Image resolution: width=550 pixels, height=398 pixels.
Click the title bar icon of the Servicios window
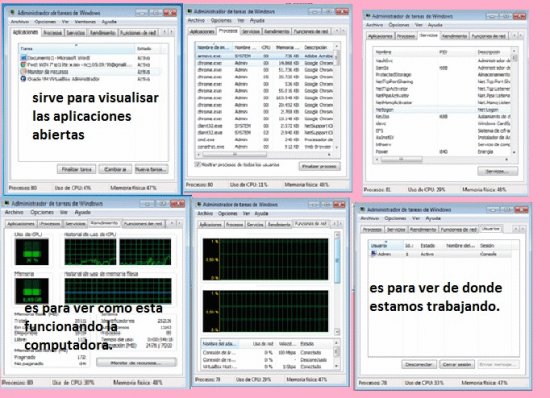368,16
